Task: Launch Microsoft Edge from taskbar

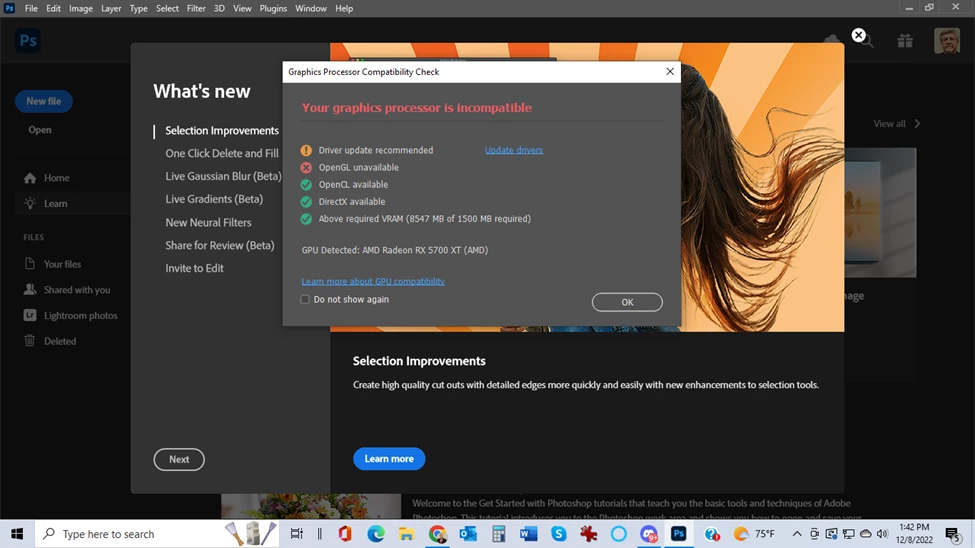Action: coord(376,534)
